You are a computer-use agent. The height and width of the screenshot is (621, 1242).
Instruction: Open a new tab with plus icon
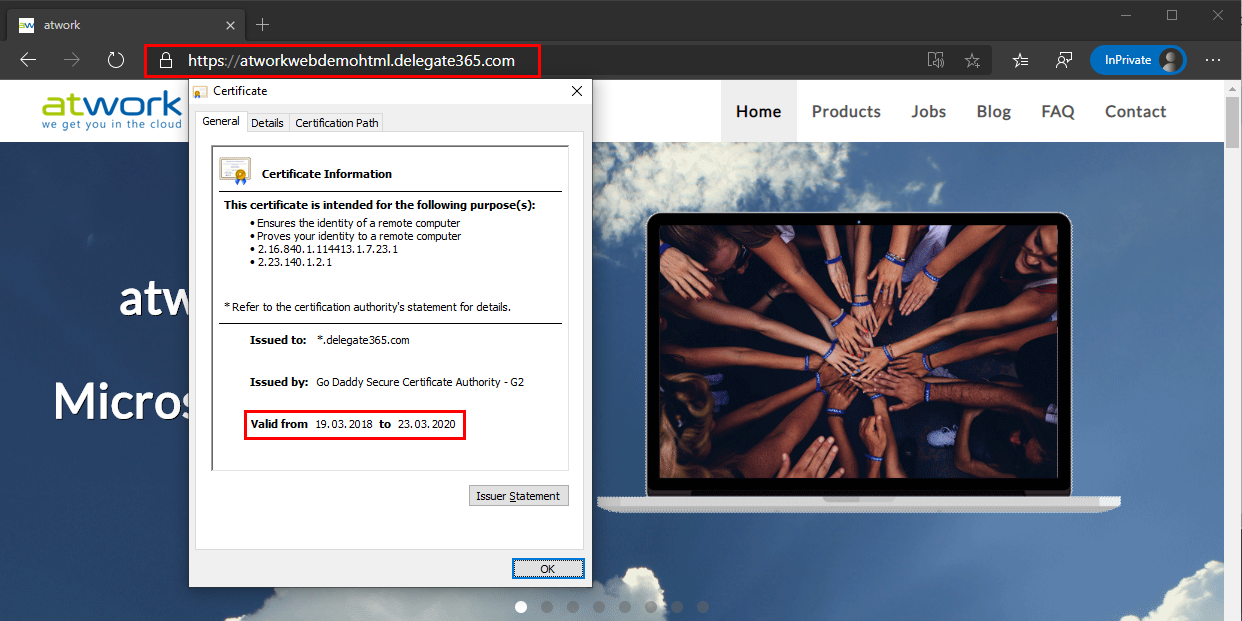(x=263, y=24)
